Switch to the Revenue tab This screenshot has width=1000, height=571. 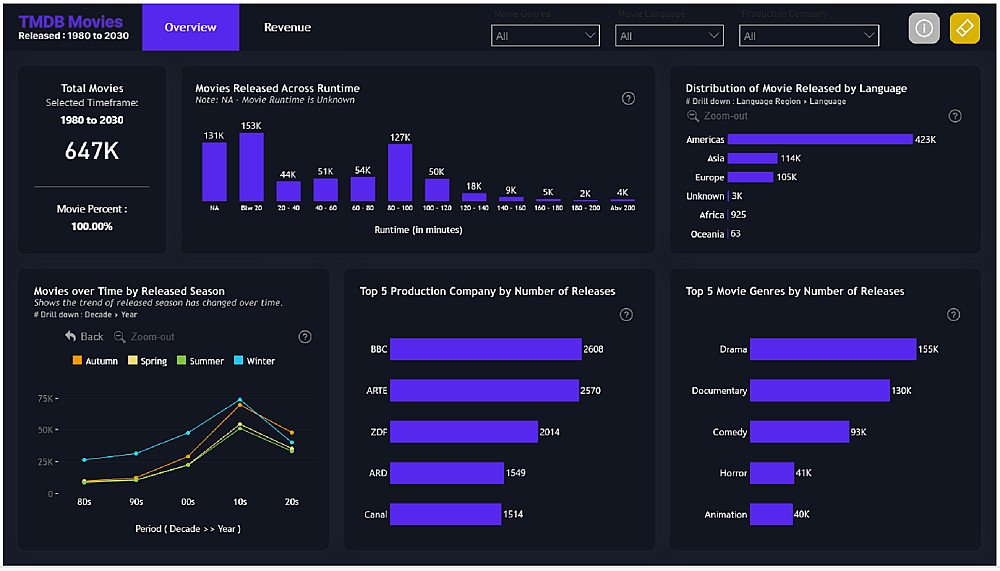288,27
